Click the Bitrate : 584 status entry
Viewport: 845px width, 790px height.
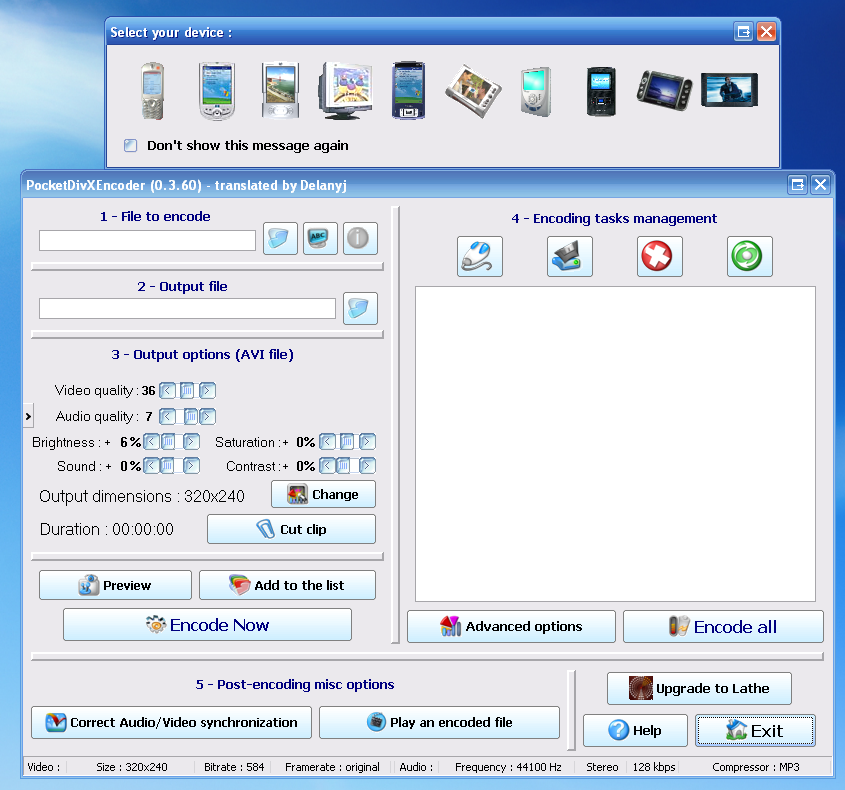234,767
